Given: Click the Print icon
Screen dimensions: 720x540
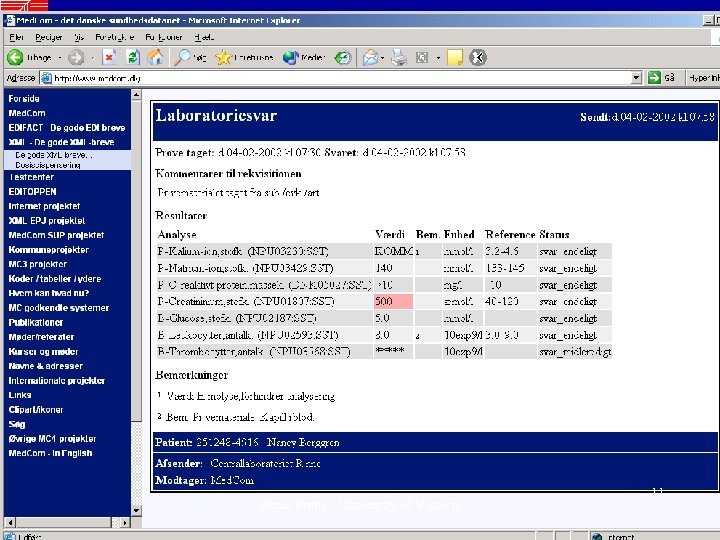Looking at the screenshot, I should (399, 57).
